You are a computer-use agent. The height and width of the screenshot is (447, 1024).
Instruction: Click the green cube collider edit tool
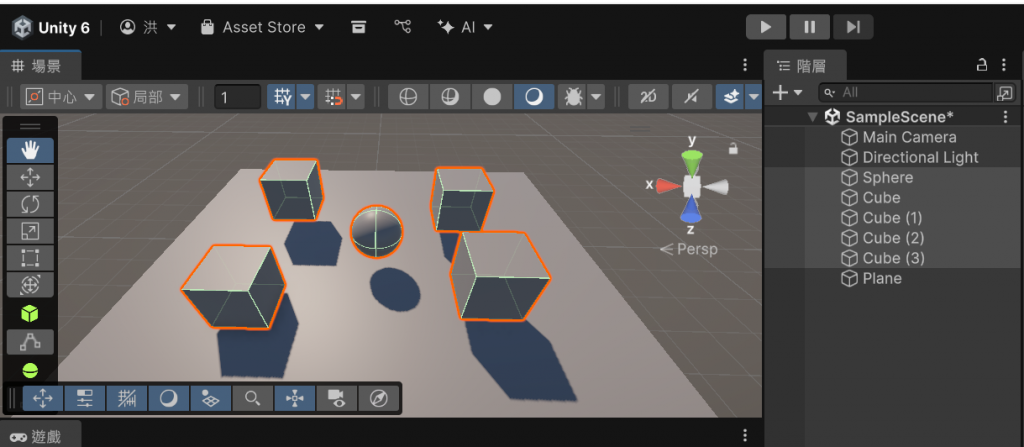tap(30, 314)
